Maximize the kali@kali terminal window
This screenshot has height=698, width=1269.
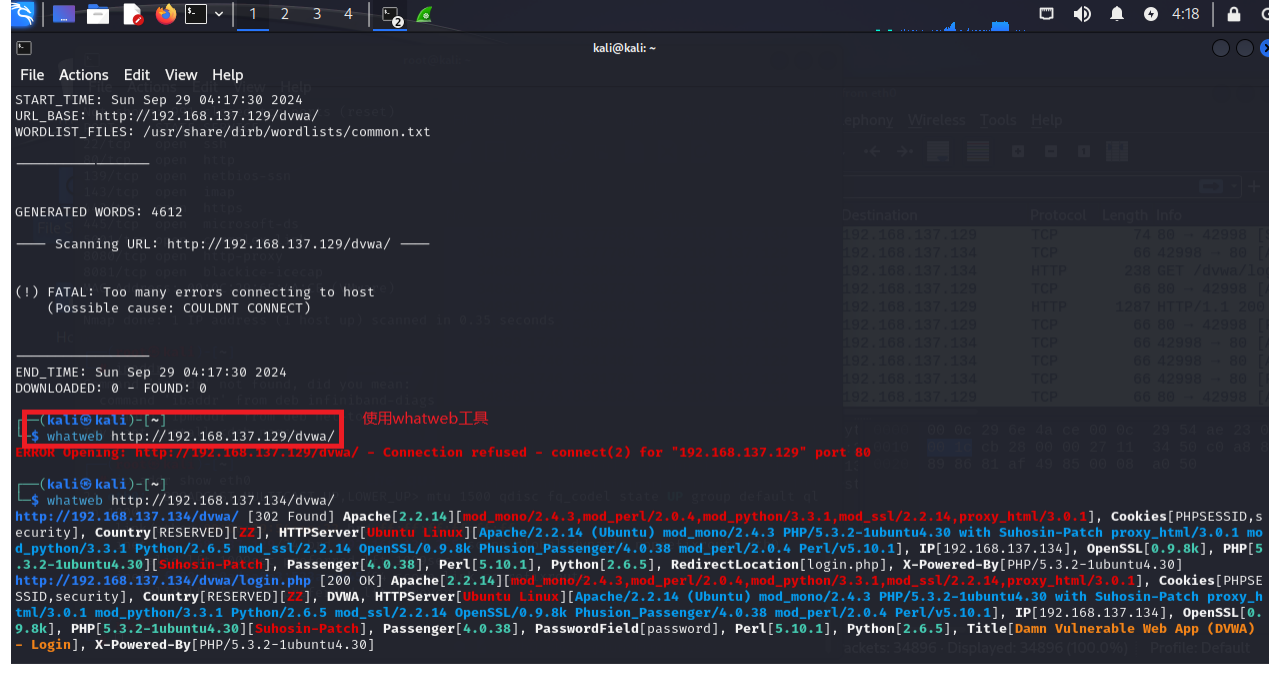(1244, 48)
